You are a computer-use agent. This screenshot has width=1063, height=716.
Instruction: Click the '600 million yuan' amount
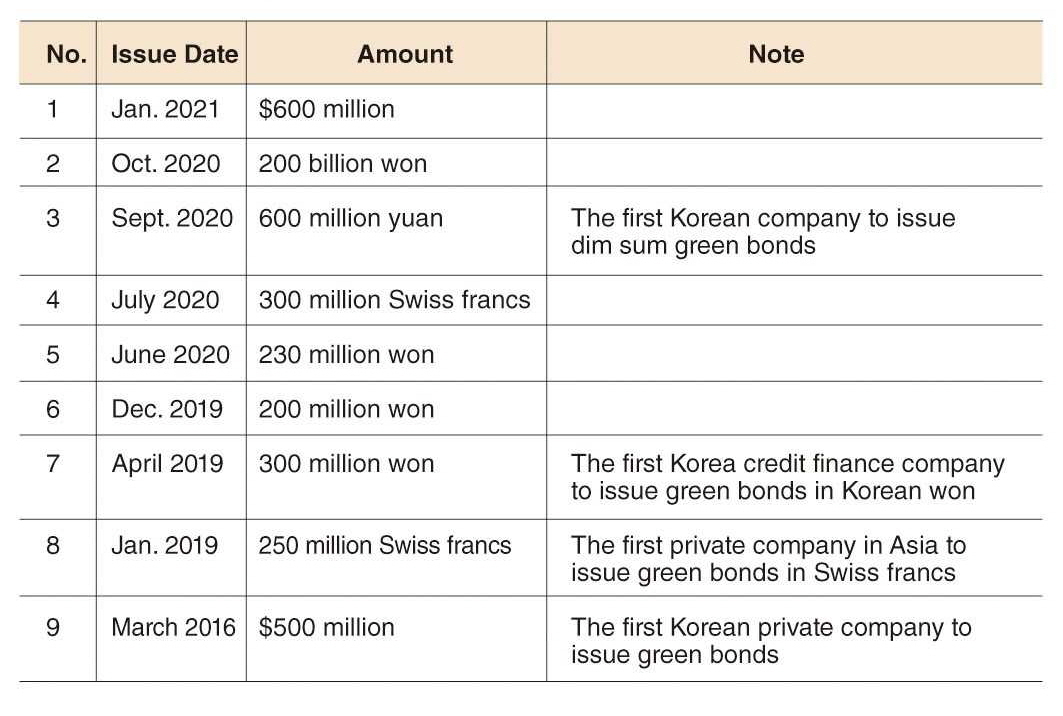pyautogui.click(x=350, y=219)
